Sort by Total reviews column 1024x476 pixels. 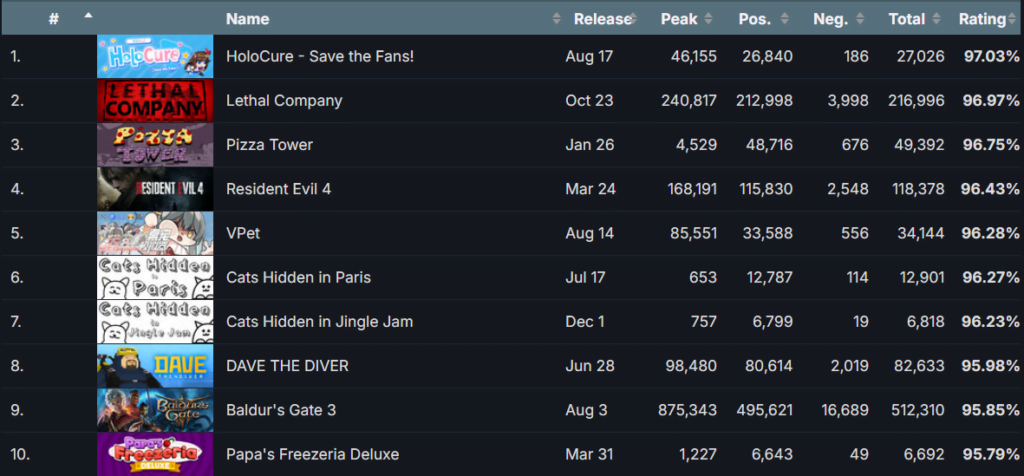(907, 19)
